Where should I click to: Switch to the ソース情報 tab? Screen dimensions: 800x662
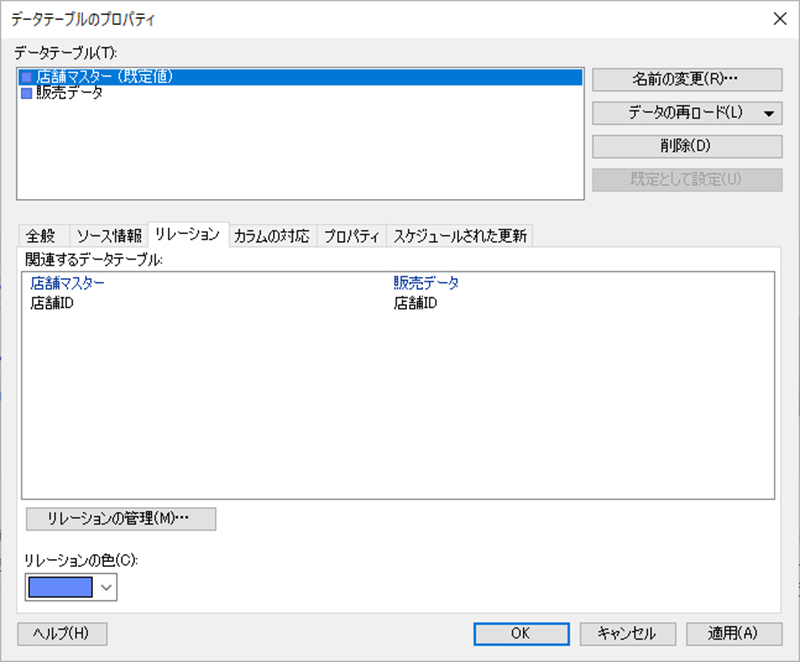109,236
